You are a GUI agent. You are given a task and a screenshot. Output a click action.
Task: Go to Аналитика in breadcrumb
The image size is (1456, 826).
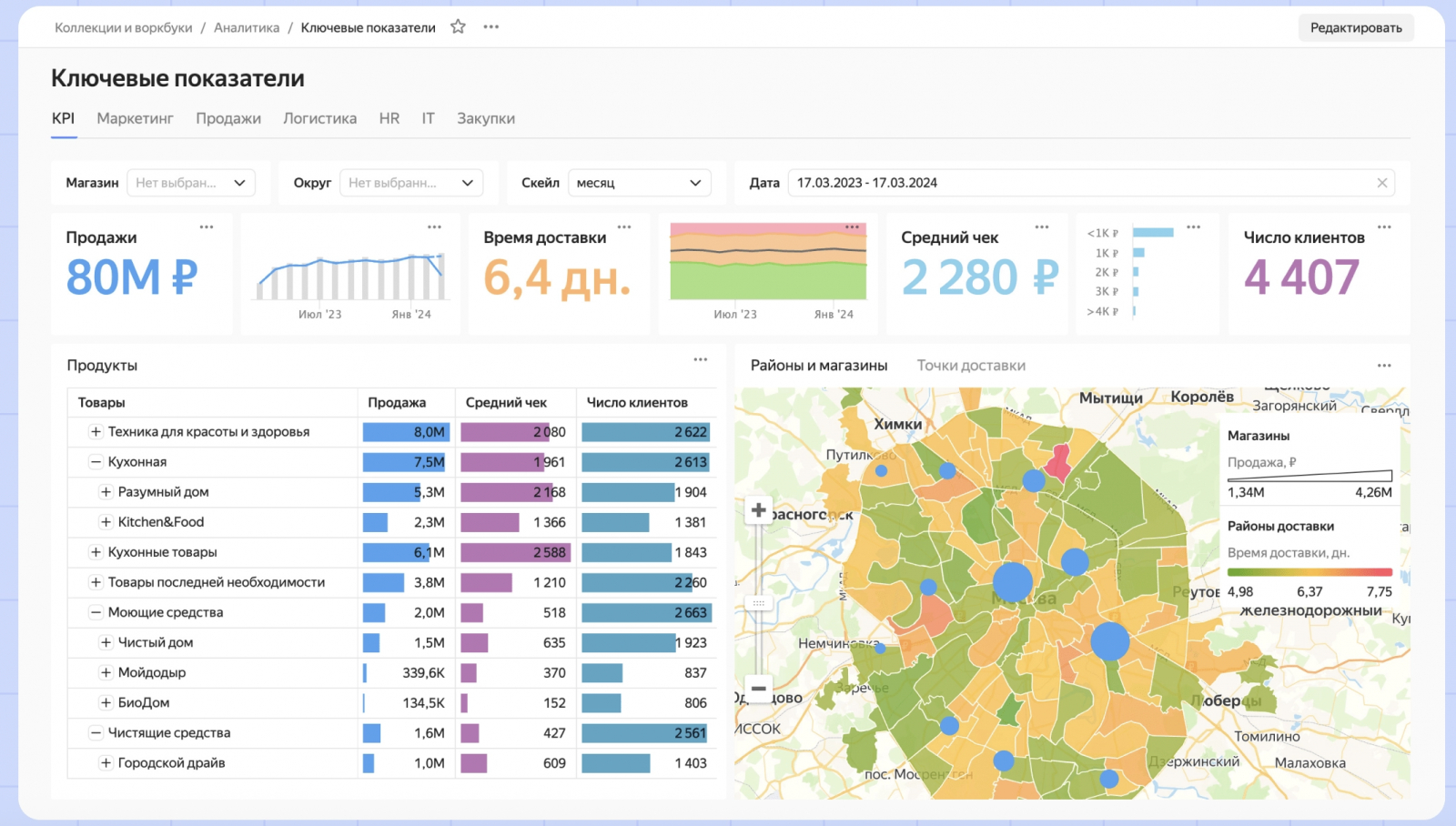click(x=247, y=28)
